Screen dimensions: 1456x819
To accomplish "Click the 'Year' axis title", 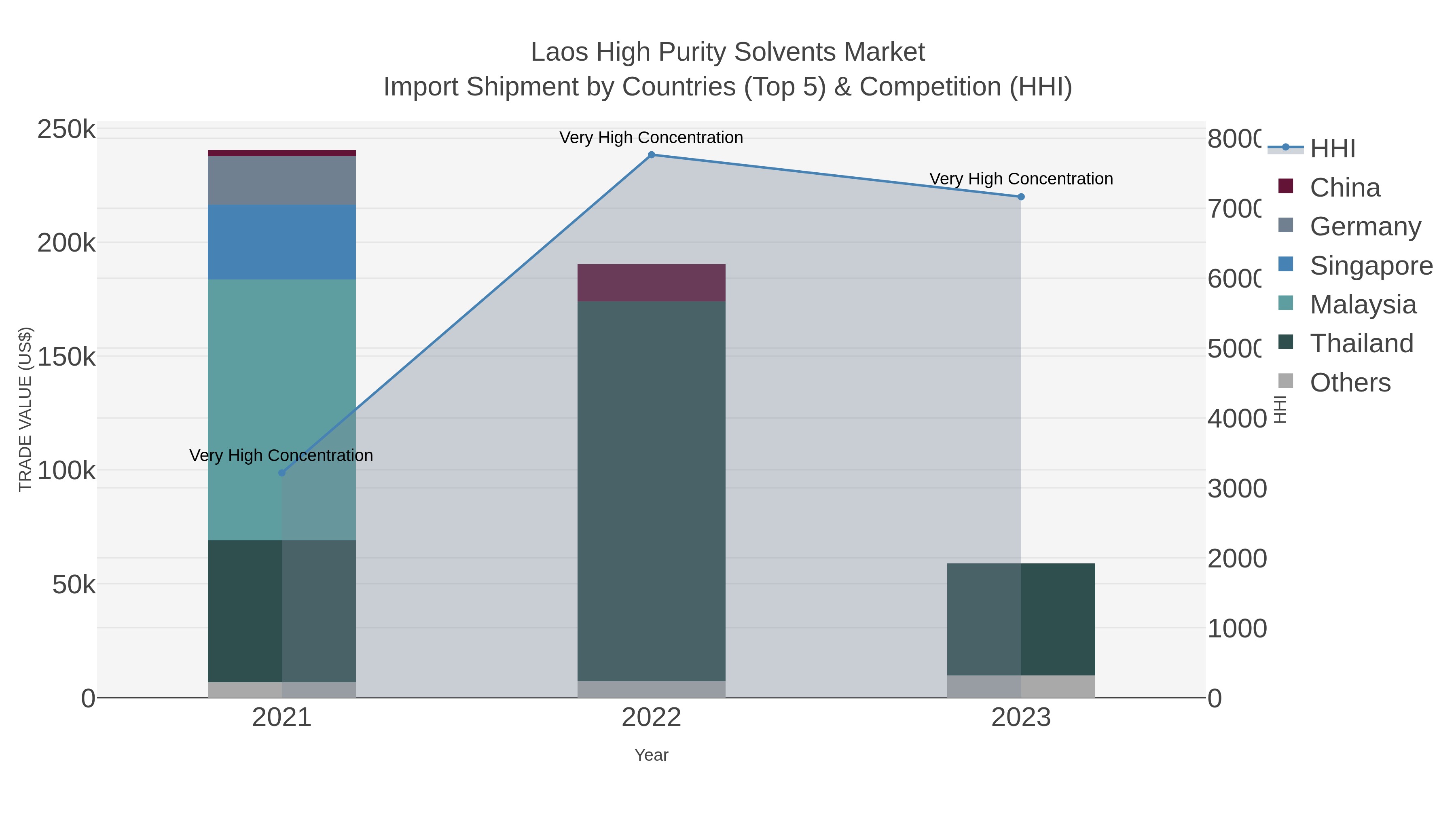I will (x=651, y=755).
